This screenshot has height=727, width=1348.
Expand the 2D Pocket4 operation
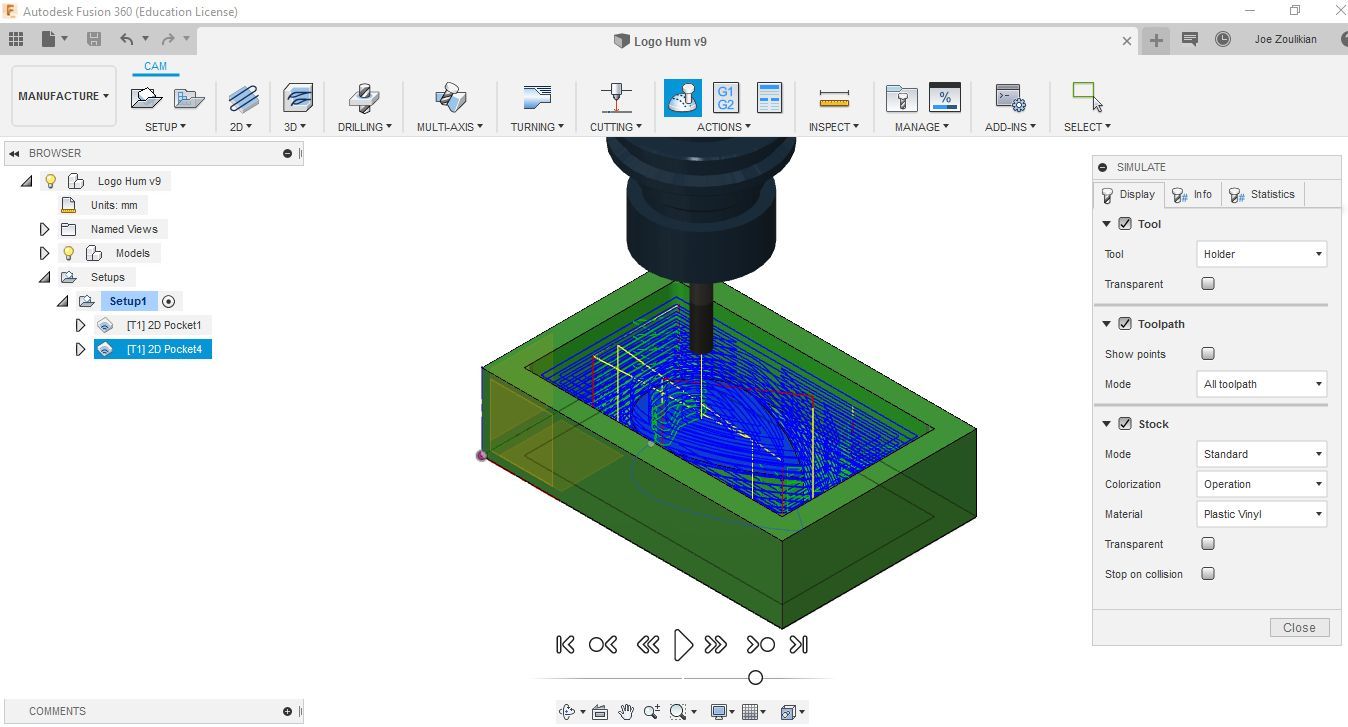[81, 349]
